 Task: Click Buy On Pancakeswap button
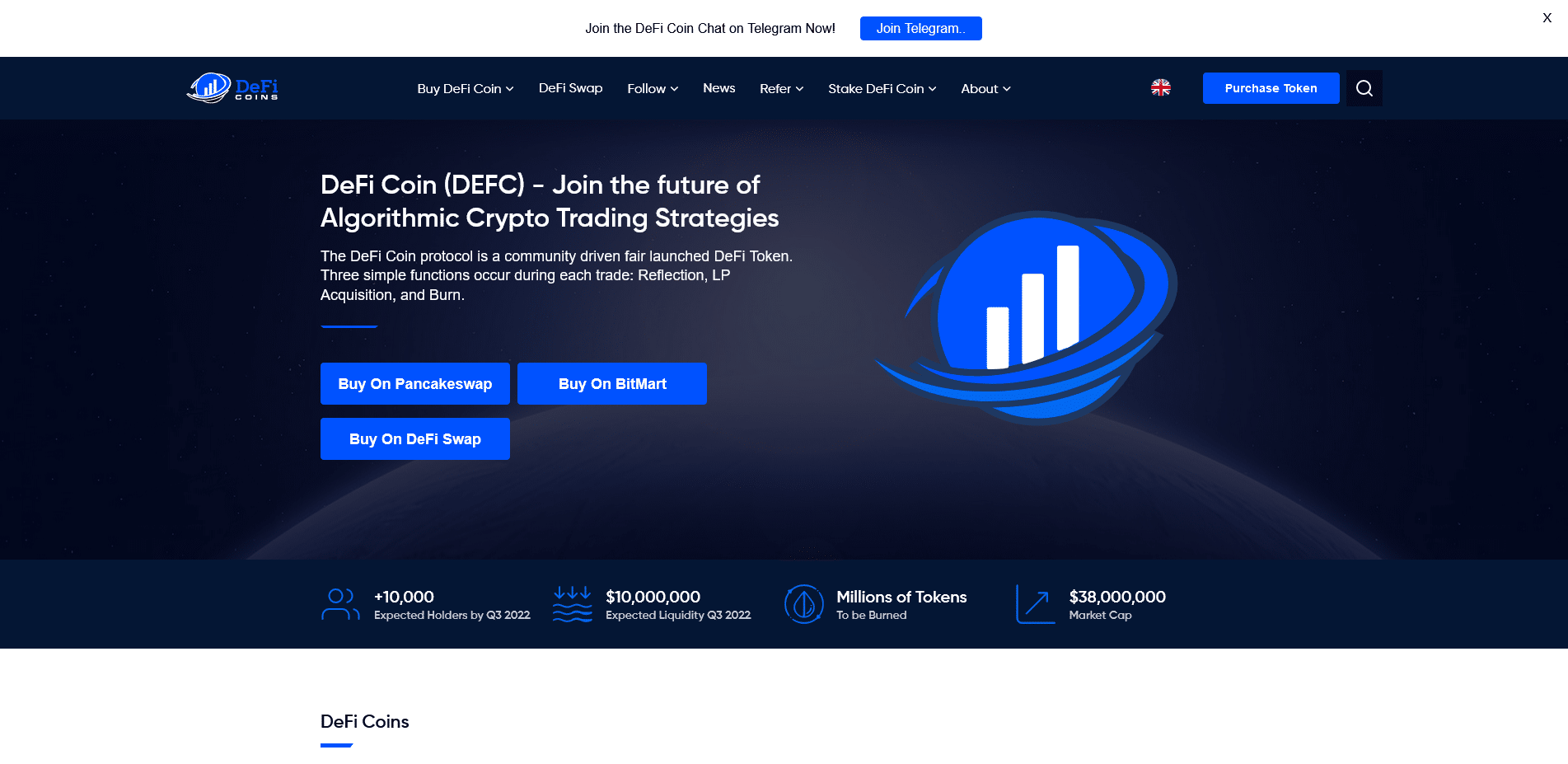point(415,384)
